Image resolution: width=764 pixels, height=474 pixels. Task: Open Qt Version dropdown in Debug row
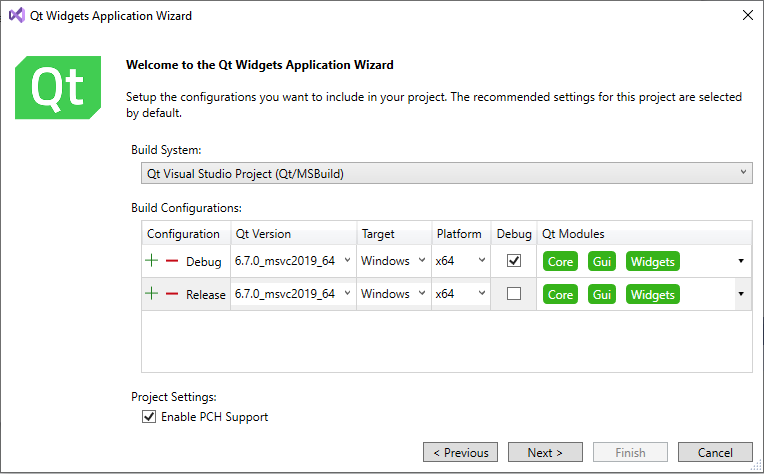[x=293, y=261]
